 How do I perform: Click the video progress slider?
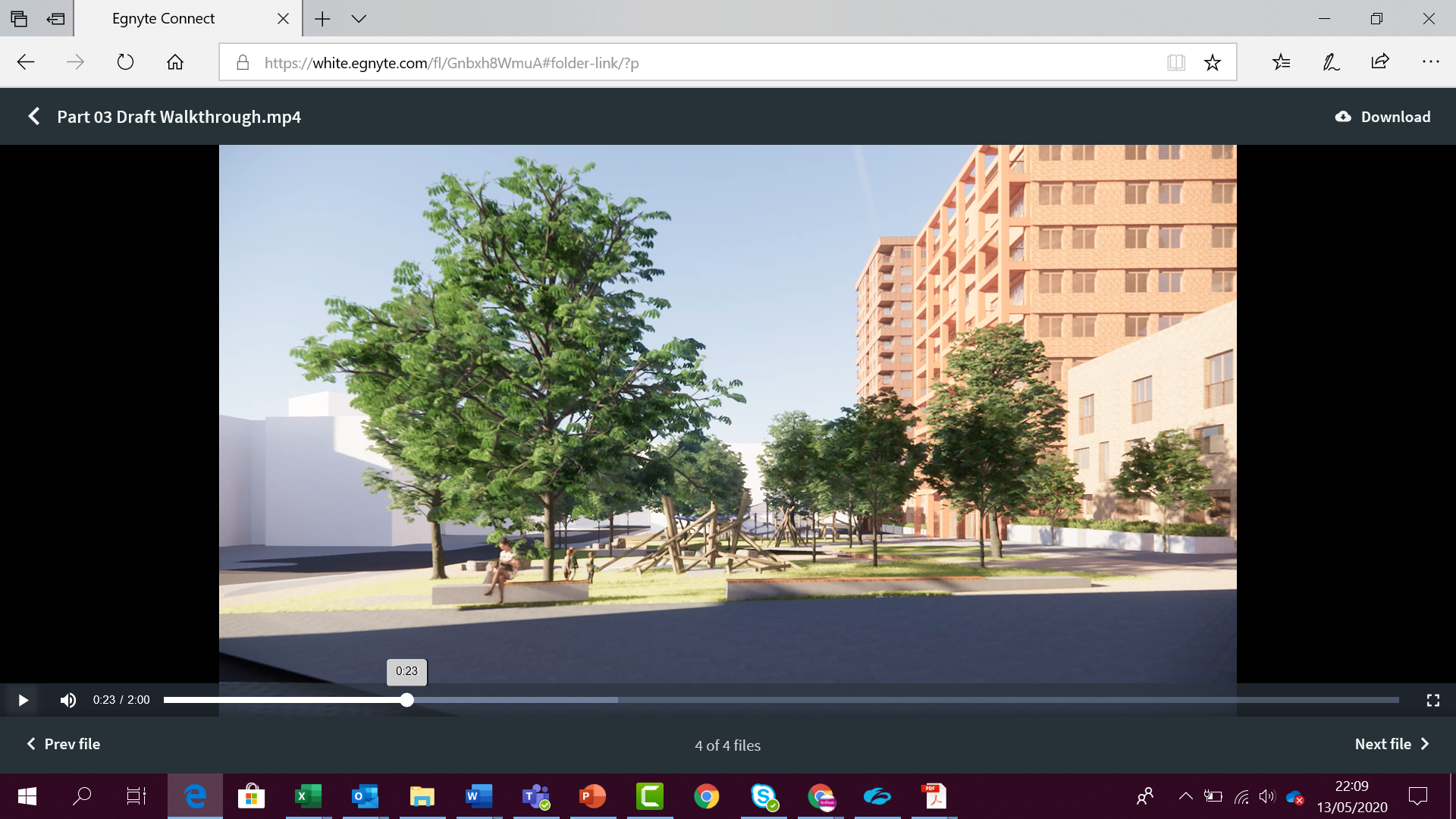coord(781,700)
